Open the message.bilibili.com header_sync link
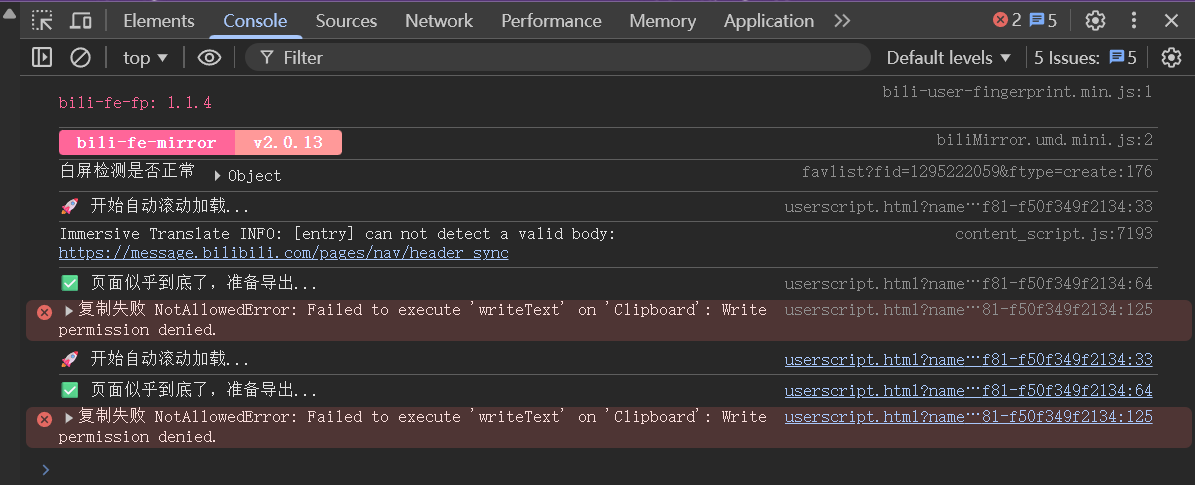 coord(283,253)
